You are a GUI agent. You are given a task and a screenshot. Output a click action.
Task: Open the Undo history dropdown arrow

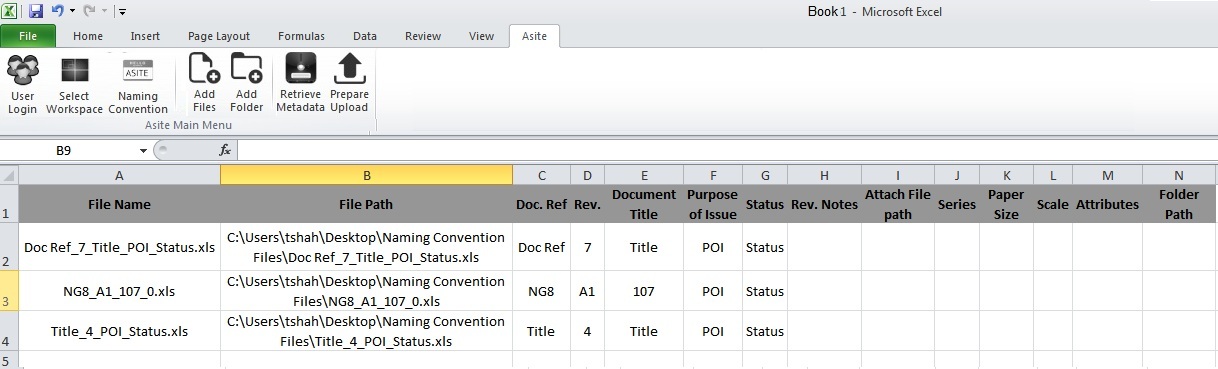coord(73,12)
